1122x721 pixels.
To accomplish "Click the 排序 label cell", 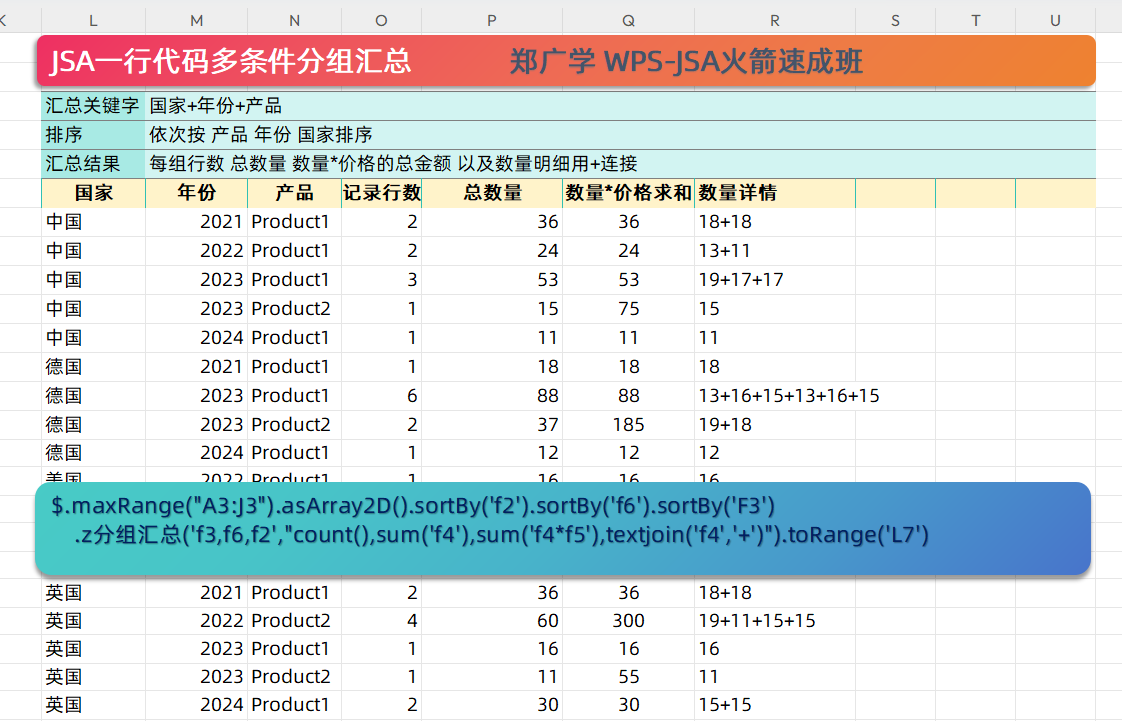I will coord(91,134).
